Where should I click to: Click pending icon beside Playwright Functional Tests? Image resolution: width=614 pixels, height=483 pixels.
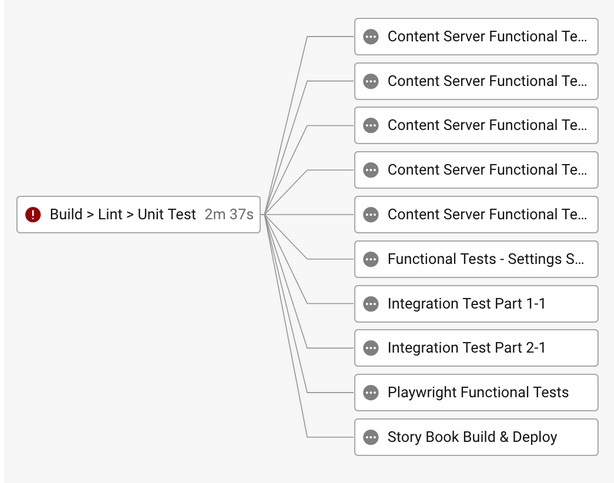point(371,393)
